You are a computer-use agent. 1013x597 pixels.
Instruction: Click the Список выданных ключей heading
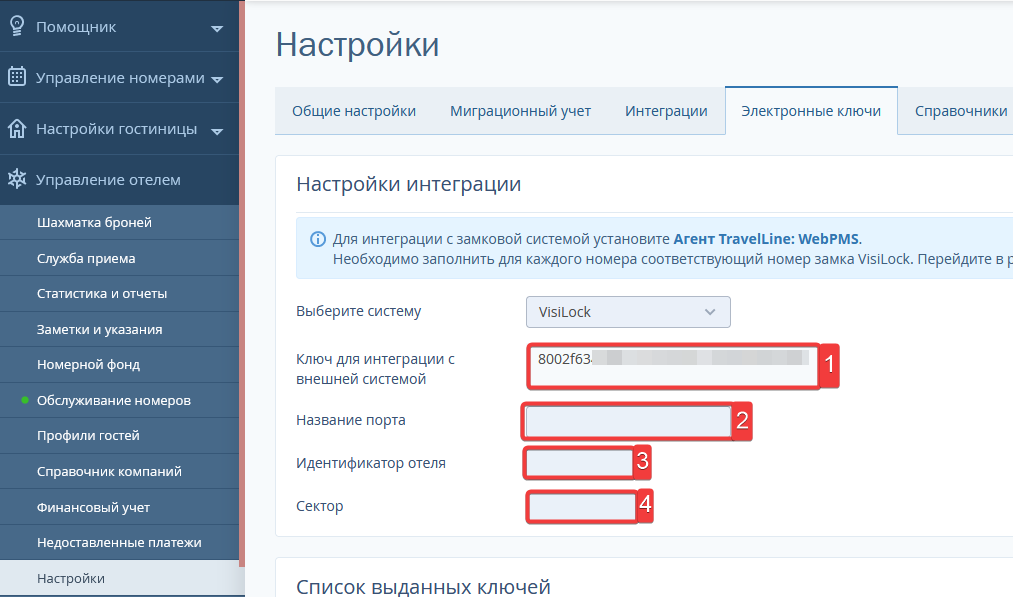click(x=423, y=587)
